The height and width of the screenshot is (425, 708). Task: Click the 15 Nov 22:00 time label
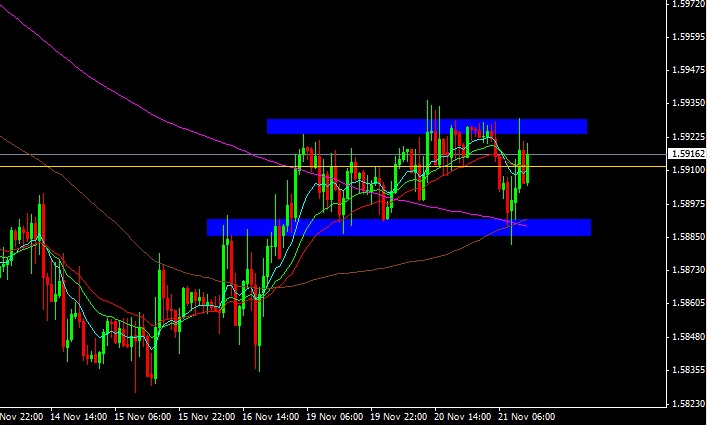point(207,416)
